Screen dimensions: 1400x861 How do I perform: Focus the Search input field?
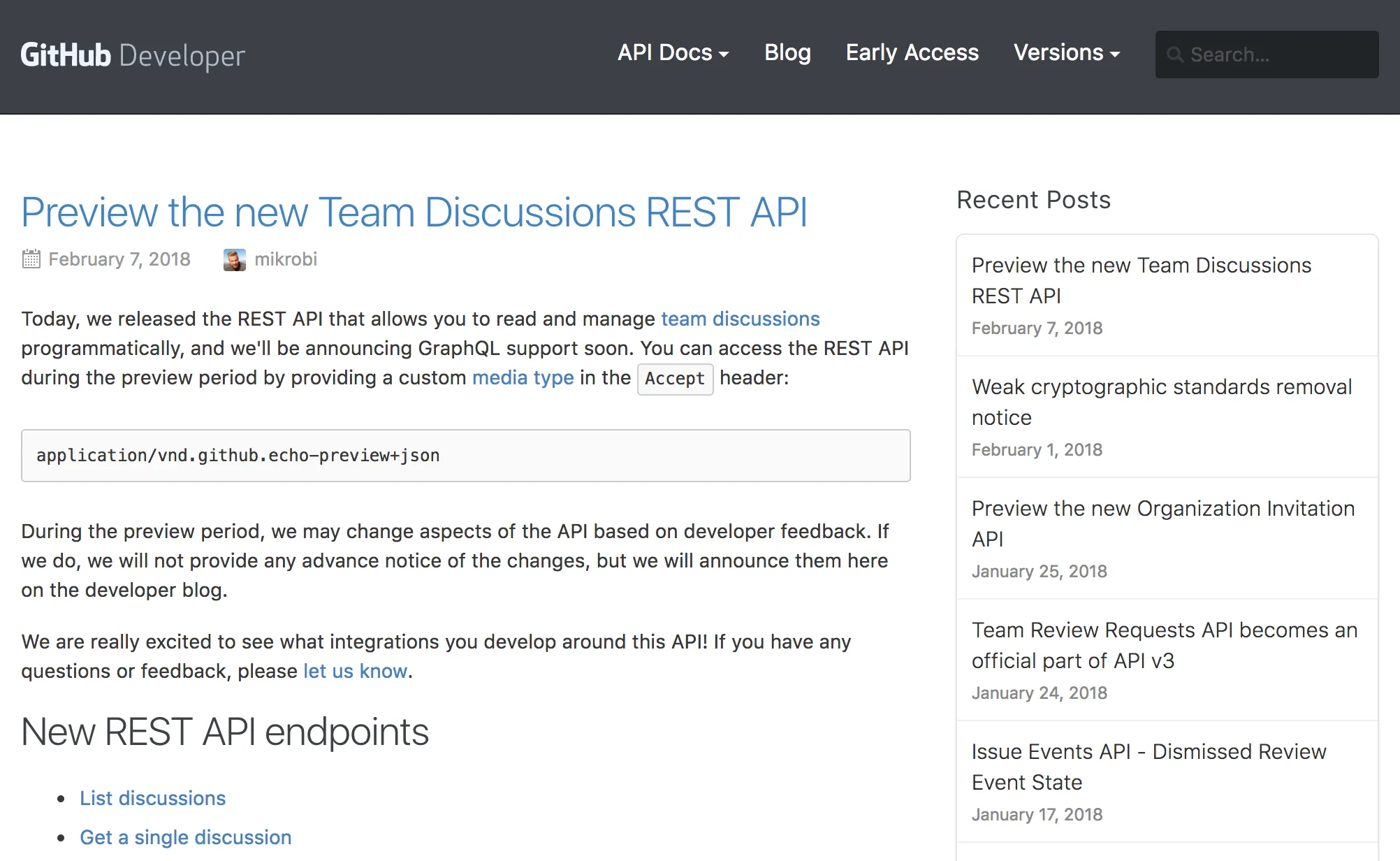click(1267, 55)
